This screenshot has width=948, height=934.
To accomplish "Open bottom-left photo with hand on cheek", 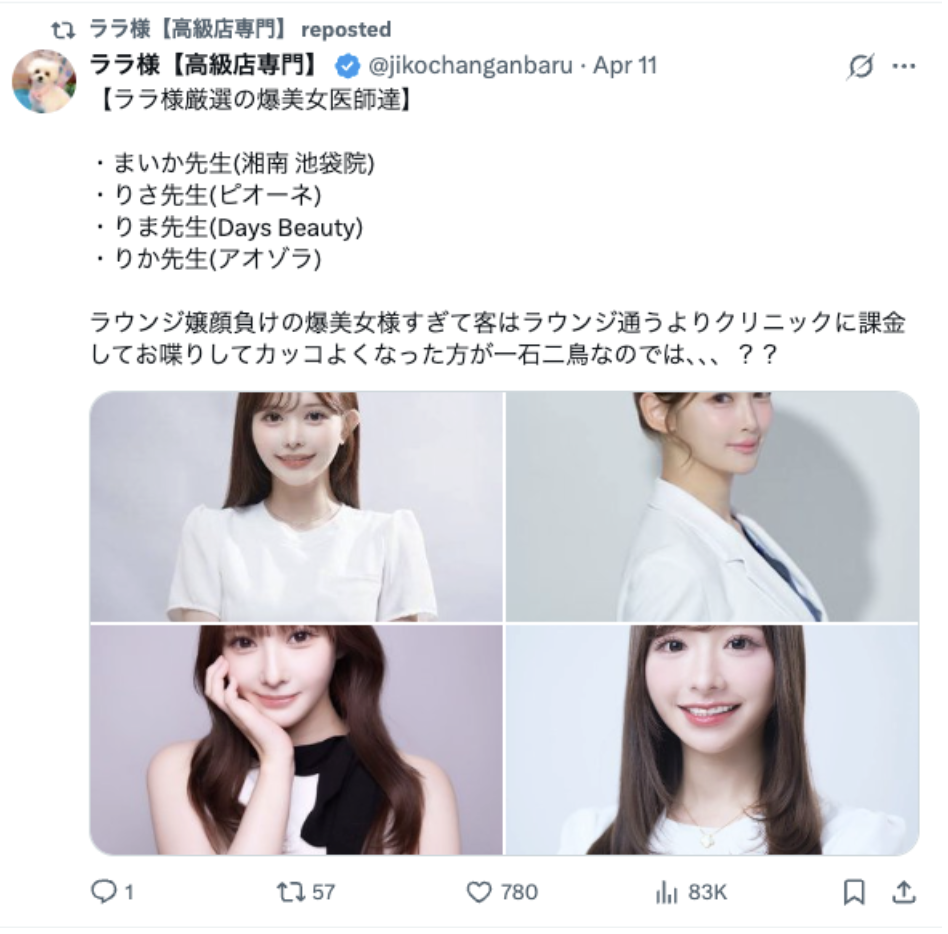I will coord(296,739).
